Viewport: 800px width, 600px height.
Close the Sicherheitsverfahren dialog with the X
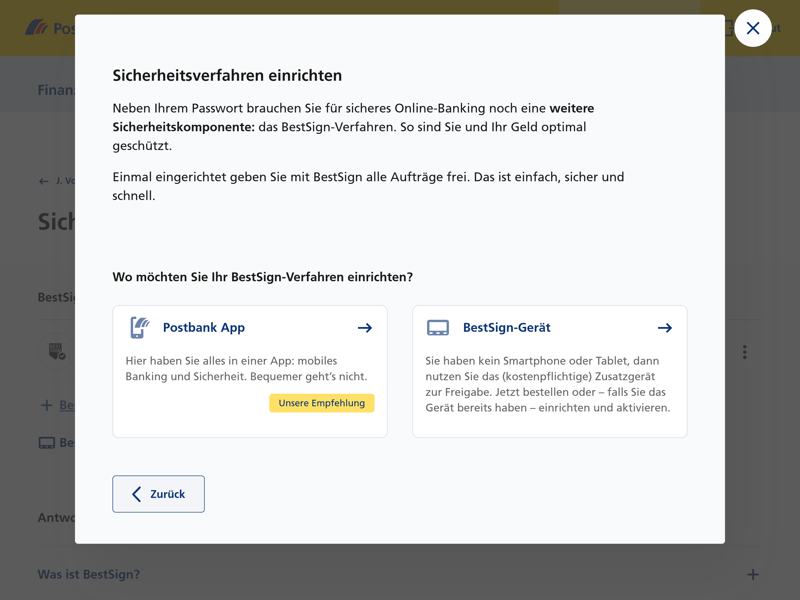[753, 28]
